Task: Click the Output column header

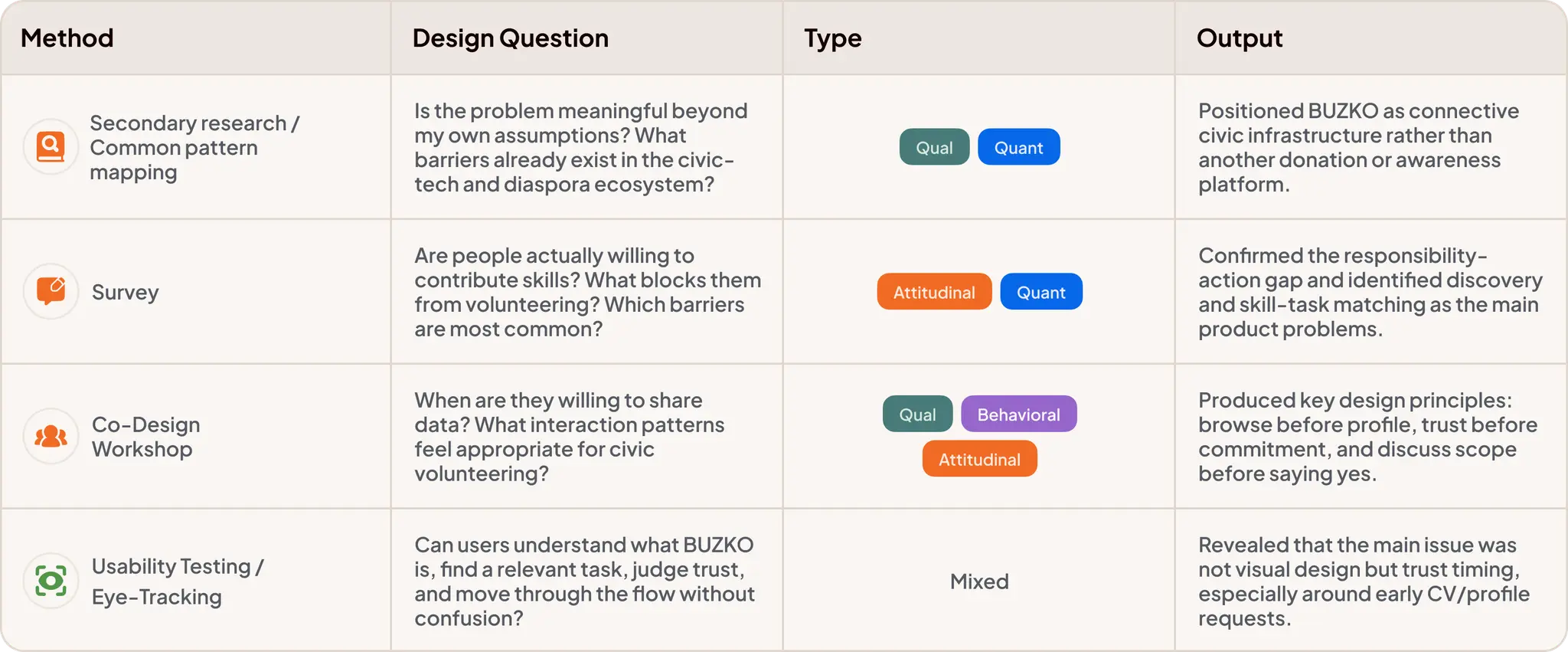Action: (1240, 38)
